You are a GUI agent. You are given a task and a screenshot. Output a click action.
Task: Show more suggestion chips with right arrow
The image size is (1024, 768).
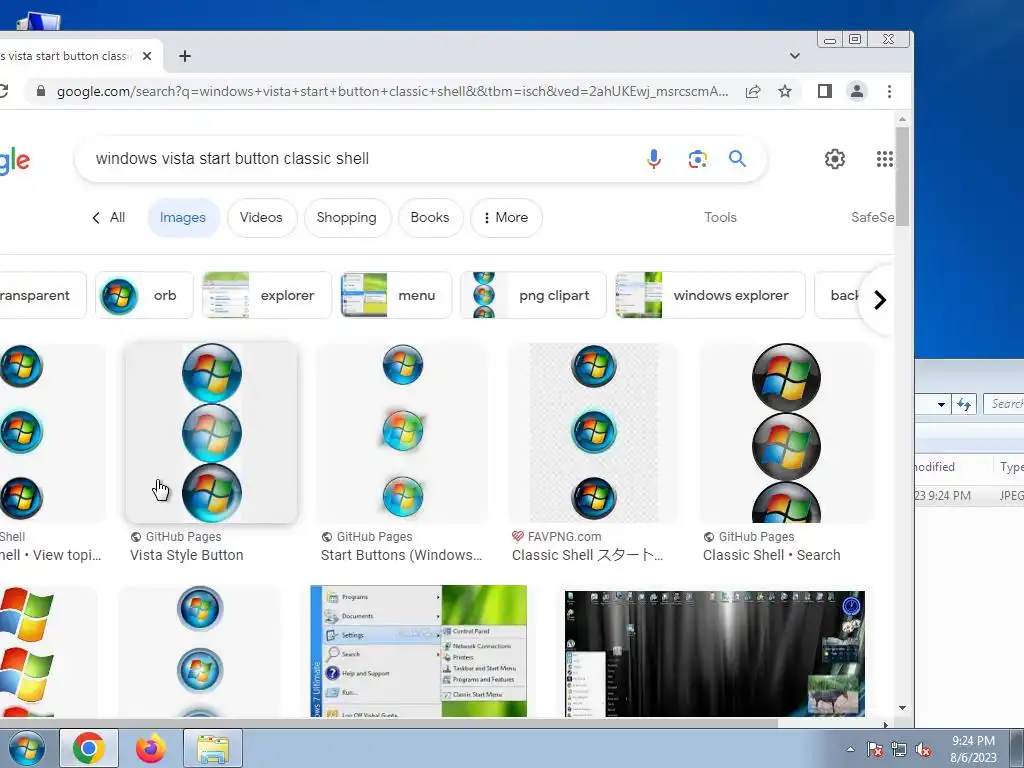(880, 300)
